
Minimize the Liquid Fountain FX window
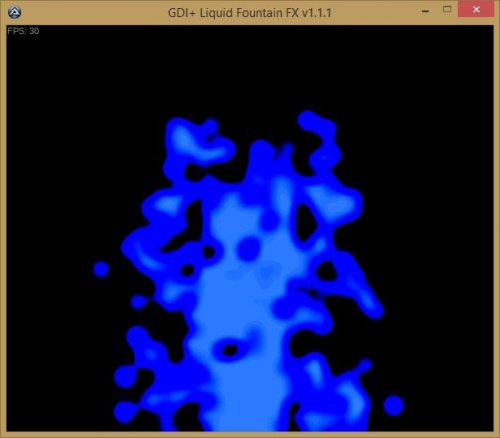coord(425,11)
